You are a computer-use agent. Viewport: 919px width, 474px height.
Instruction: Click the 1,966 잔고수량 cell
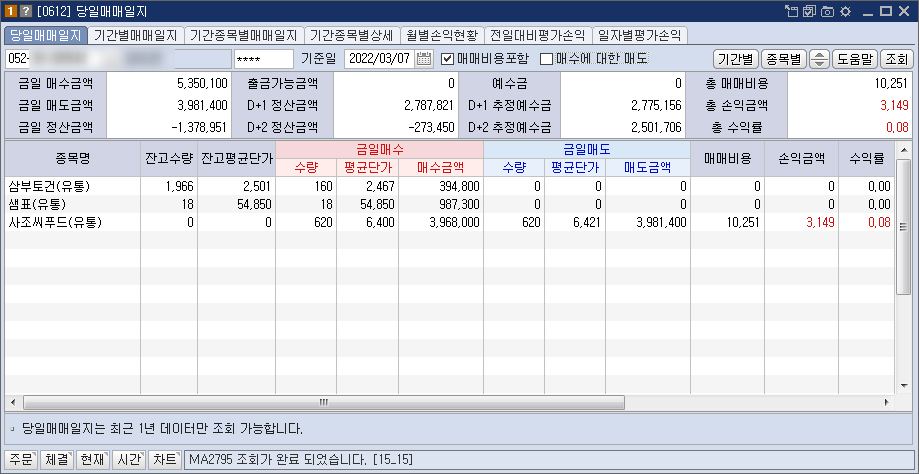(x=169, y=187)
